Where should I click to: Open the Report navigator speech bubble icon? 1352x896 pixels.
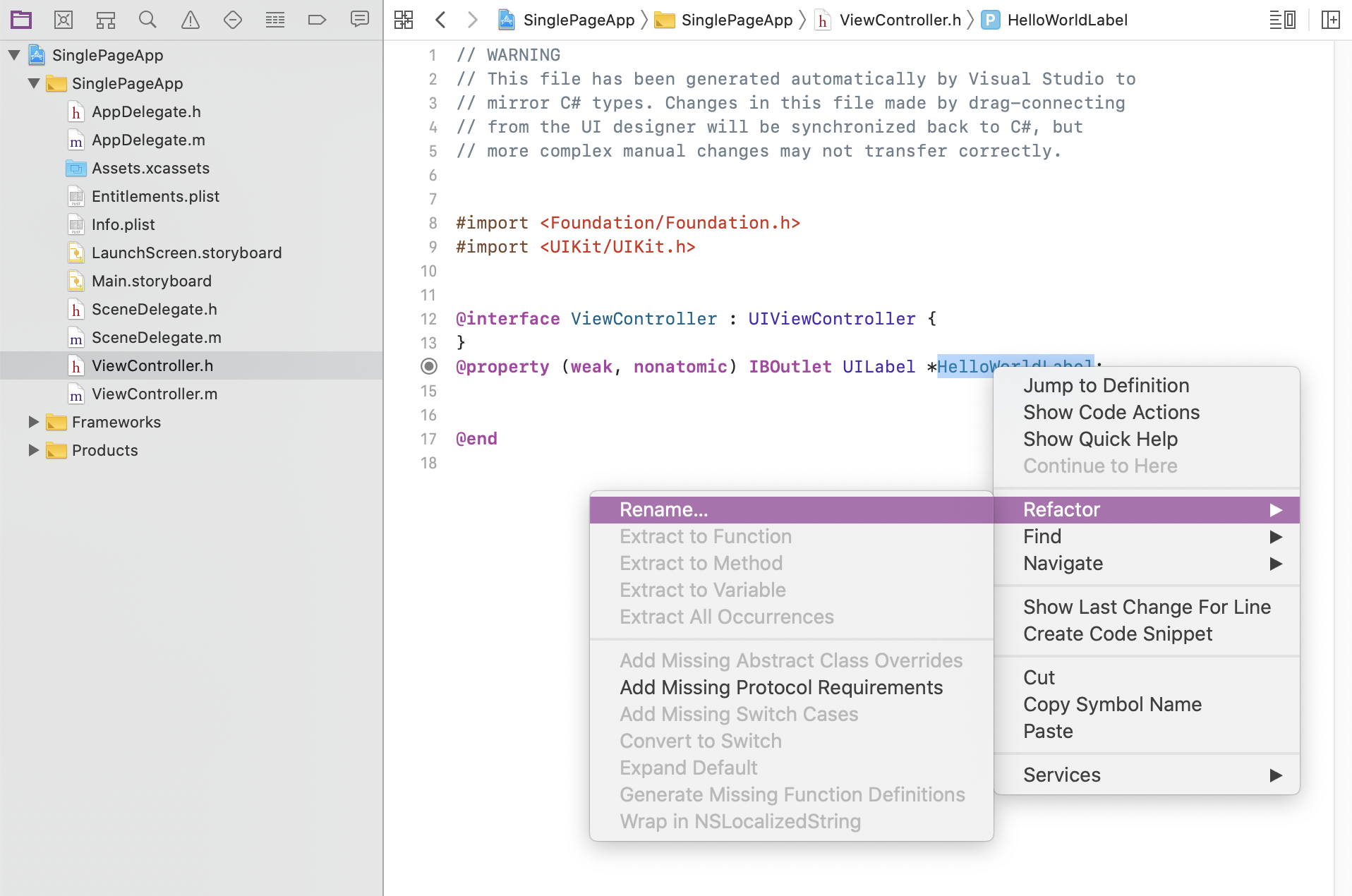pyautogui.click(x=360, y=20)
